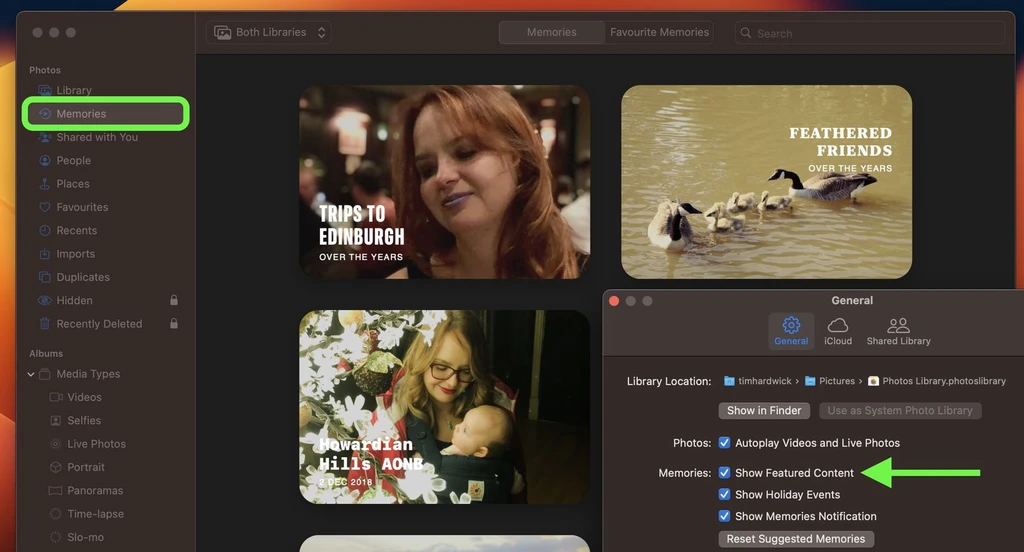1024x552 pixels.
Task: Open Trips to Edinburgh memory thumbnail
Action: pyautogui.click(x=444, y=182)
